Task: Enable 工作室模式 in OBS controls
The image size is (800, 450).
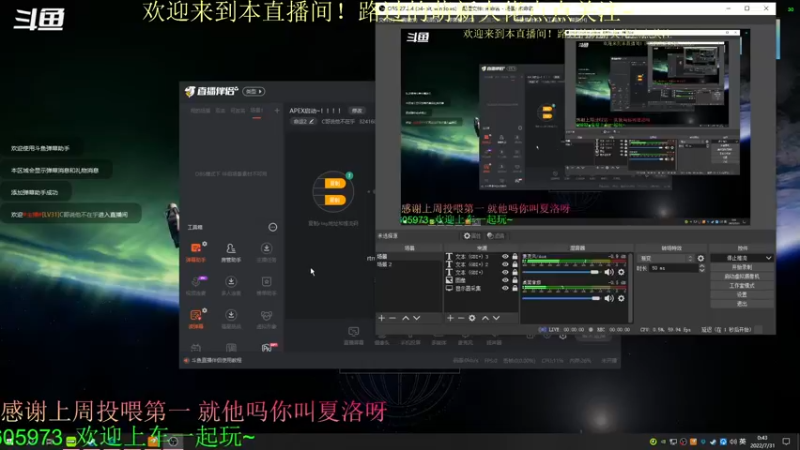Action: [742, 286]
